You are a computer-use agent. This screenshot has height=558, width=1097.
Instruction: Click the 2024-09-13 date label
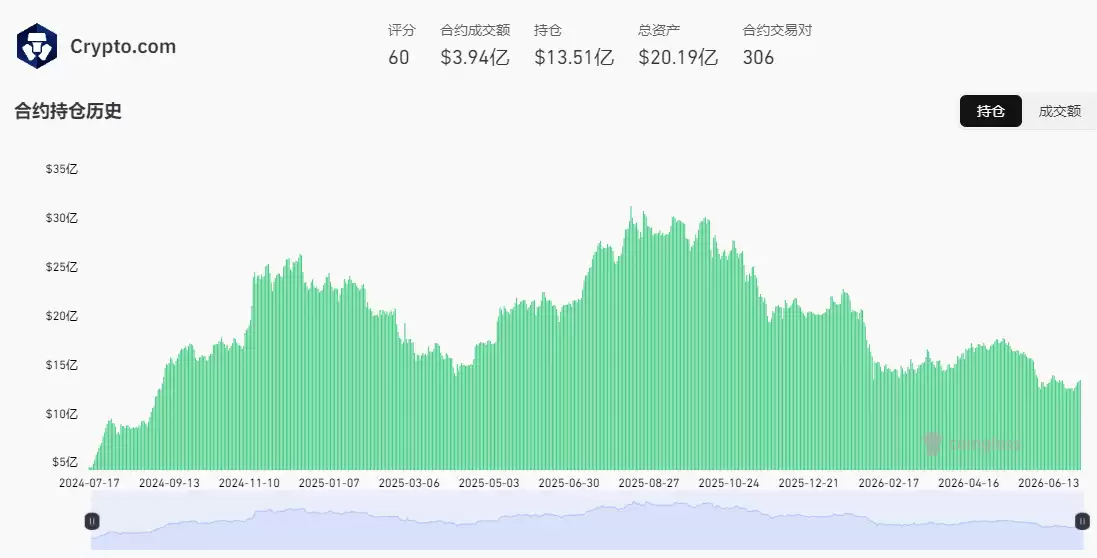[169, 483]
